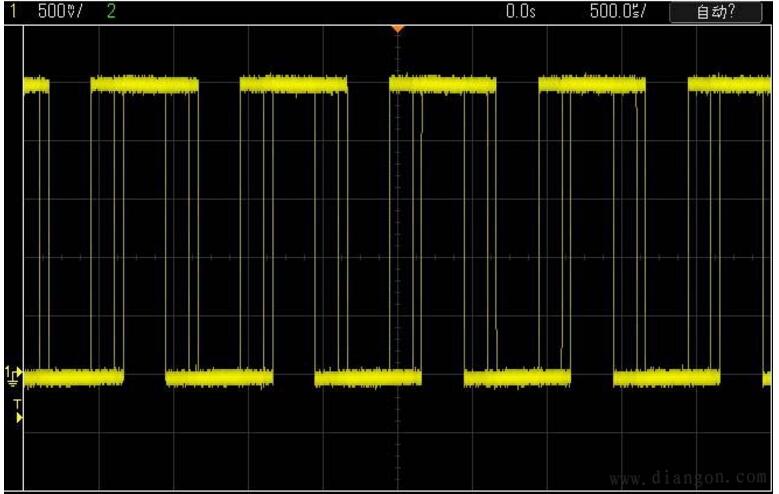The width and height of the screenshot is (779, 494).
Task: Click the 500.0µs/ timebase readout
Action: click(618, 11)
